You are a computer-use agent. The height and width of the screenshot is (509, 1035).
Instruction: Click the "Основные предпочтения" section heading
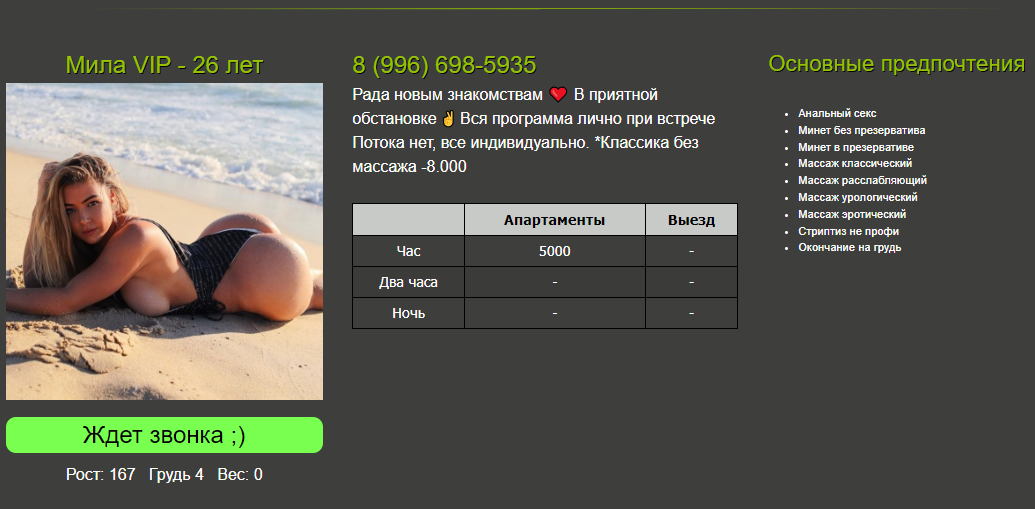click(896, 64)
